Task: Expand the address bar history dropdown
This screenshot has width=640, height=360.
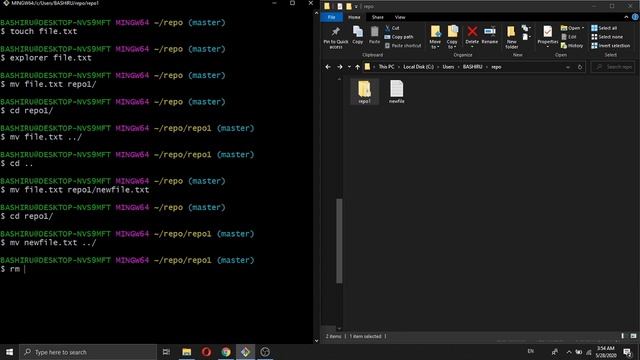Action: (568, 67)
